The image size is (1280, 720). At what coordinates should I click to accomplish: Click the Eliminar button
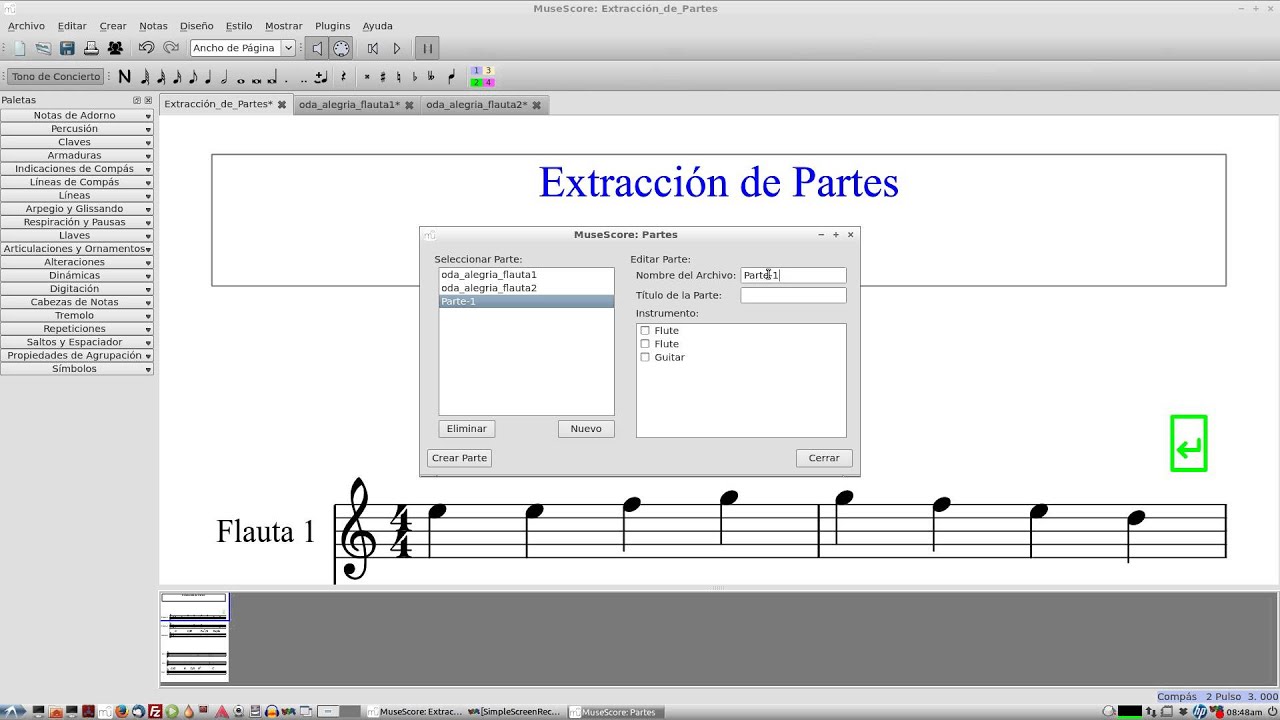[466, 429]
